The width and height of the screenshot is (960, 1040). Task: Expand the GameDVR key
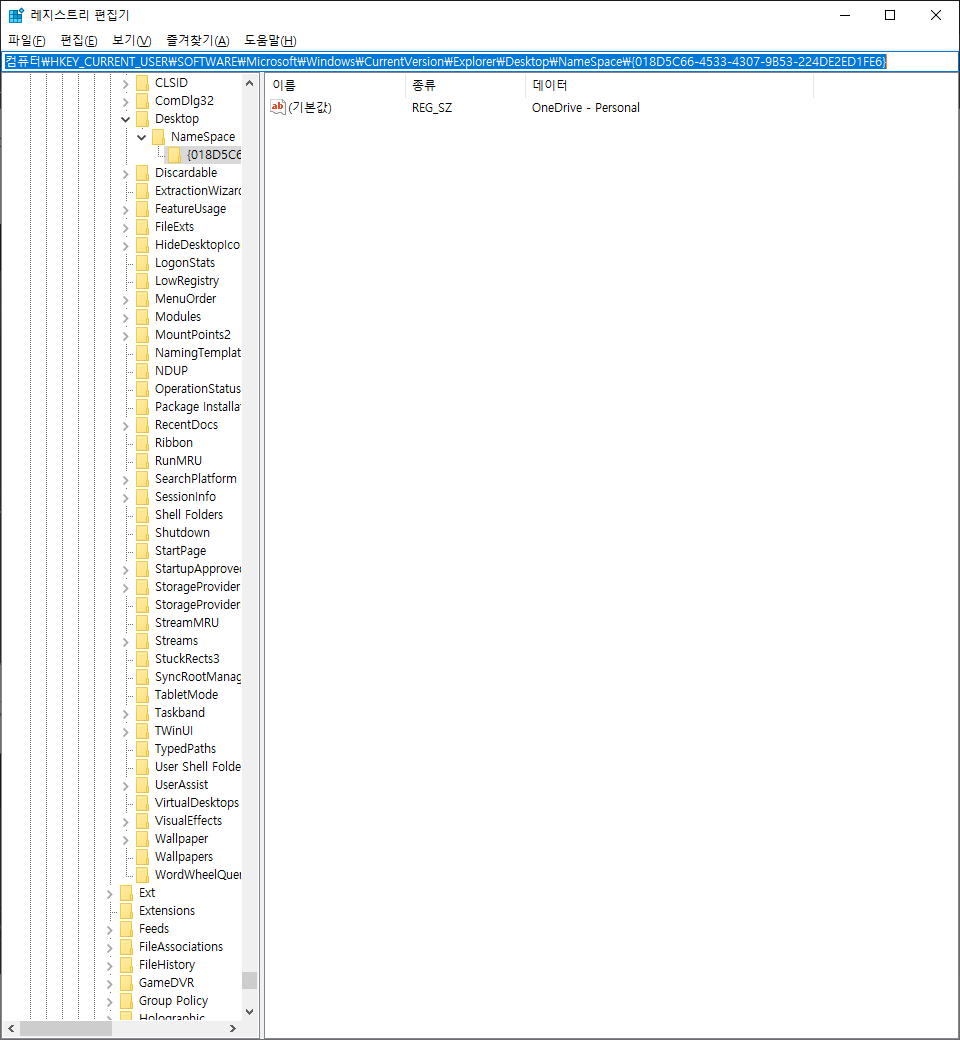coord(109,984)
